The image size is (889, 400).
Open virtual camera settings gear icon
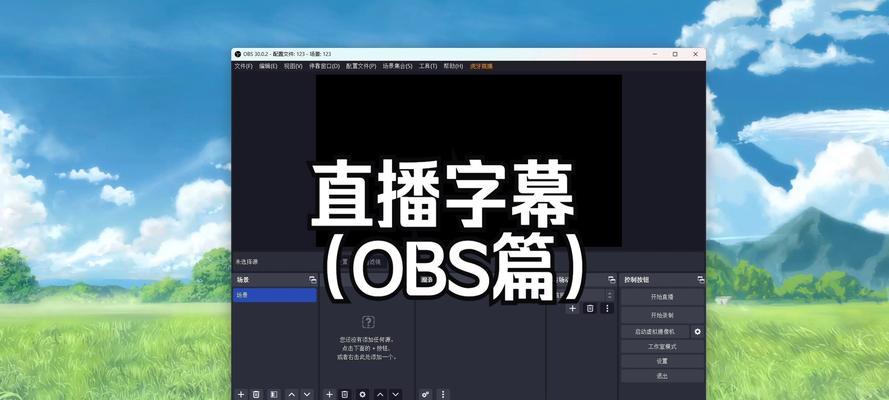(x=698, y=331)
